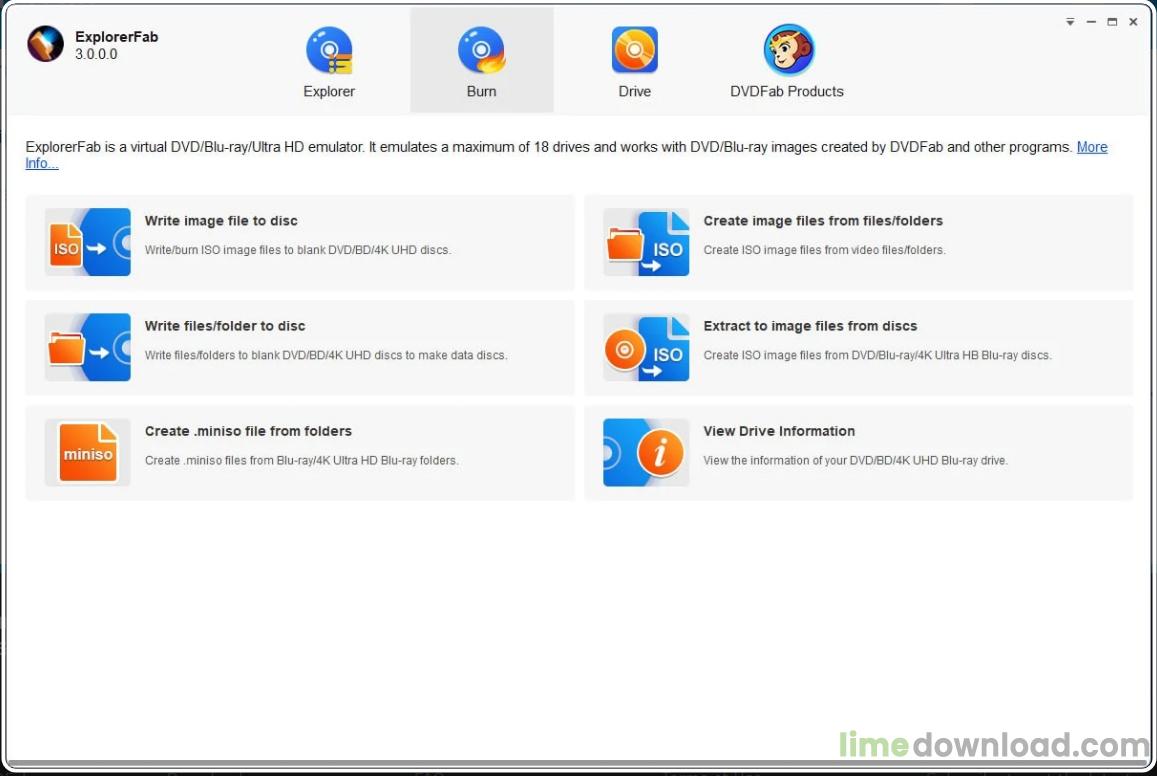
Task: Open the Explorer tab icon
Action: coord(329,50)
